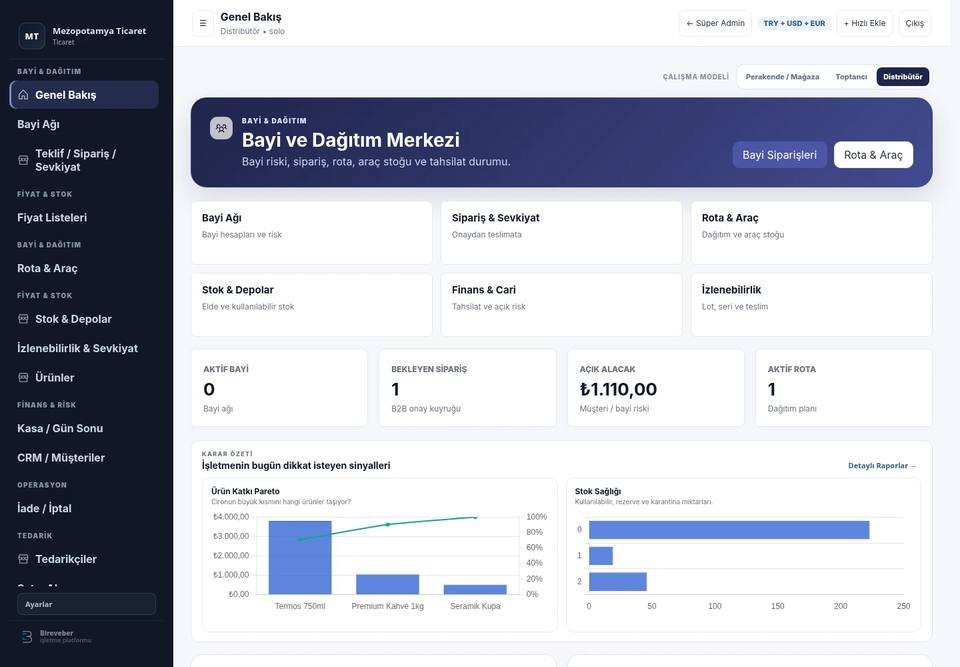Viewport: 960px width, 667px height.
Task: Click Bayi Siparişleri button in the hero banner
Action: (x=779, y=155)
